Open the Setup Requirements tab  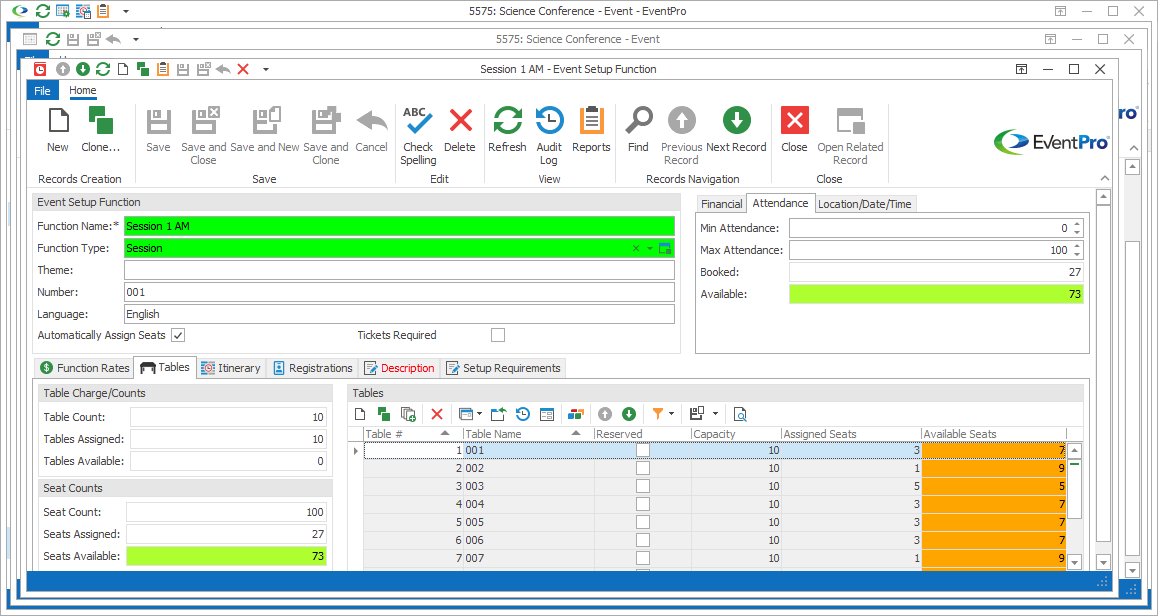pyautogui.click(x=504, y=368)
